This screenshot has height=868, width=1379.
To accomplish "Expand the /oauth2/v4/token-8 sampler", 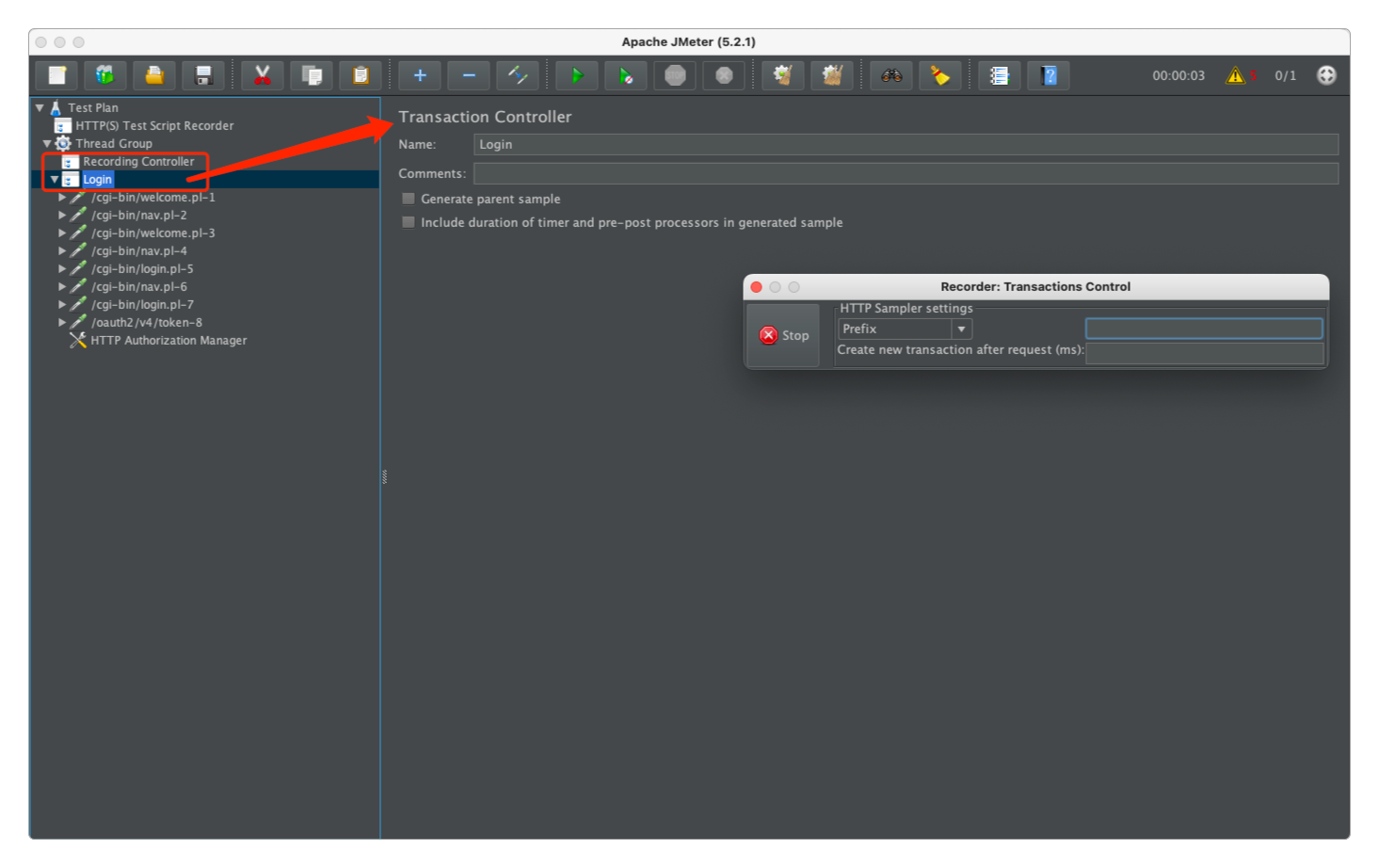I will (x=62, y=323).
